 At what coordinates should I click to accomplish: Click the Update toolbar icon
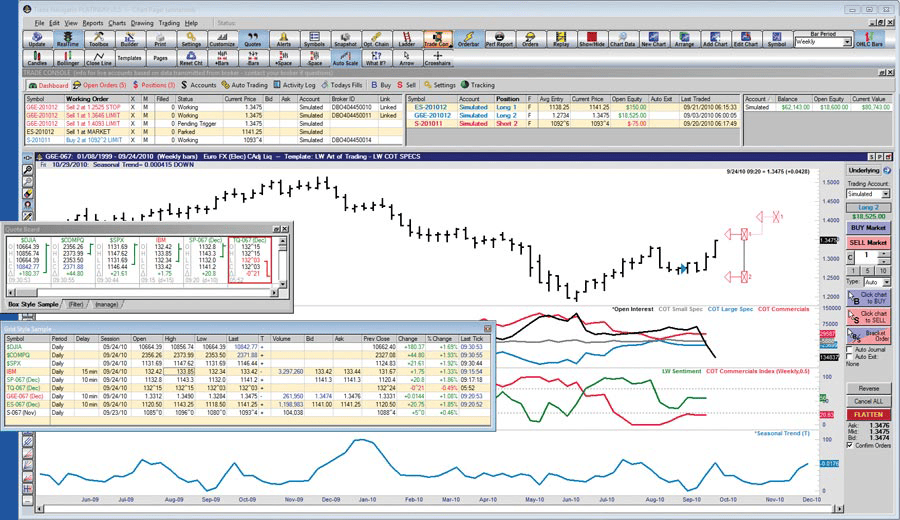[x=37, y=39]
